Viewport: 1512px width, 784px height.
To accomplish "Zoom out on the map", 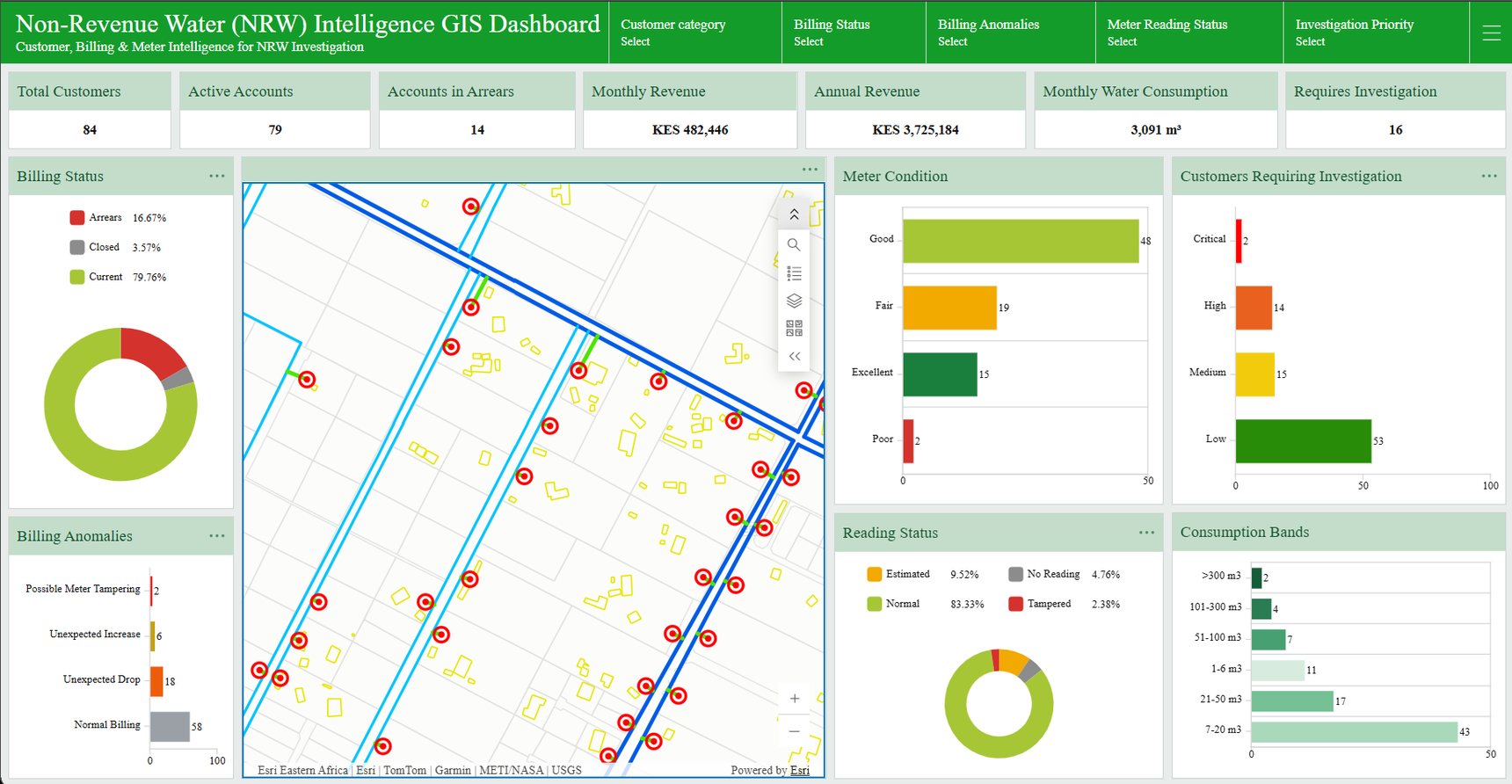I will [795, 731].
